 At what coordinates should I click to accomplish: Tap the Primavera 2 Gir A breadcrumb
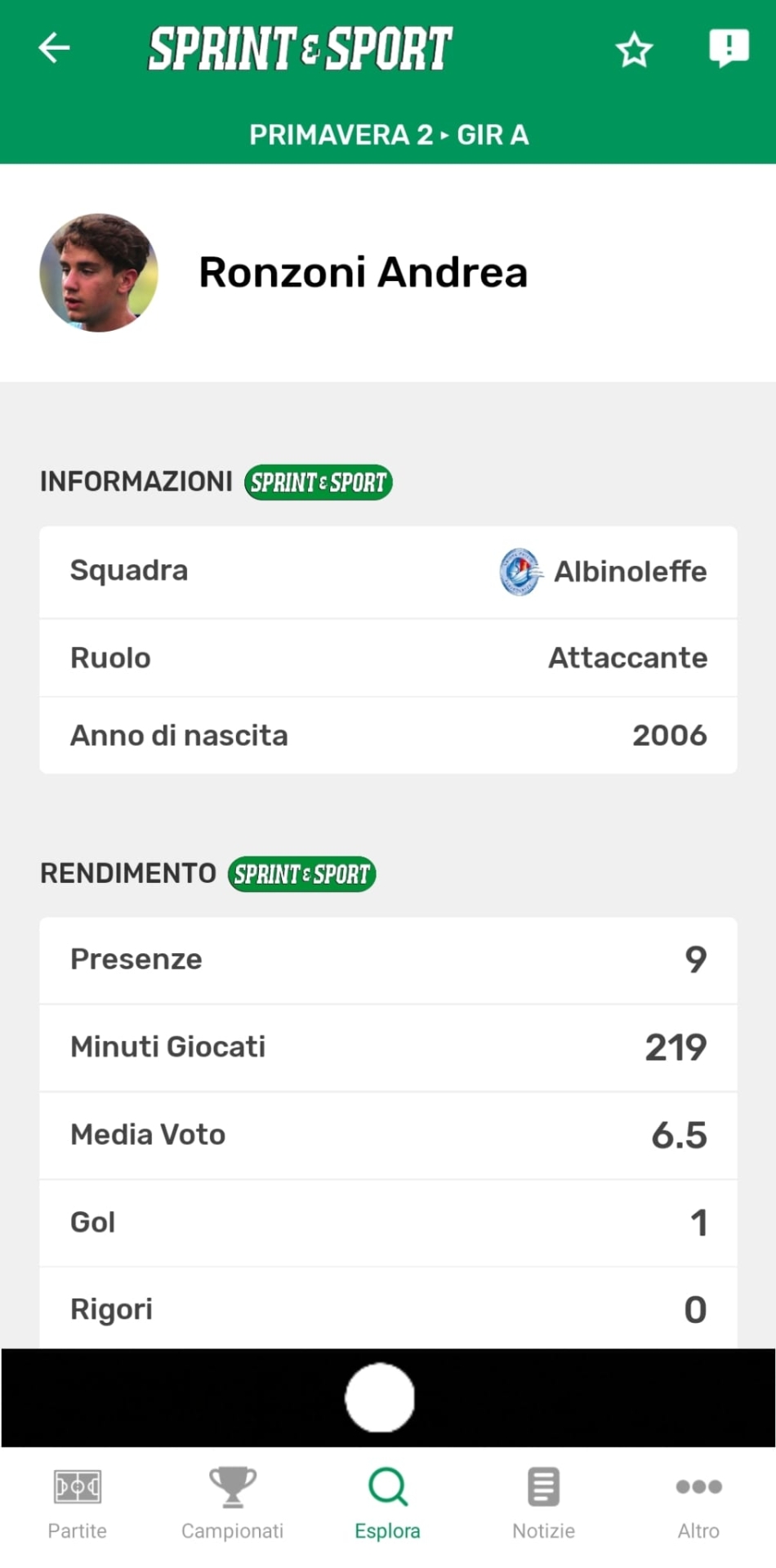click(x=389, y=135)
